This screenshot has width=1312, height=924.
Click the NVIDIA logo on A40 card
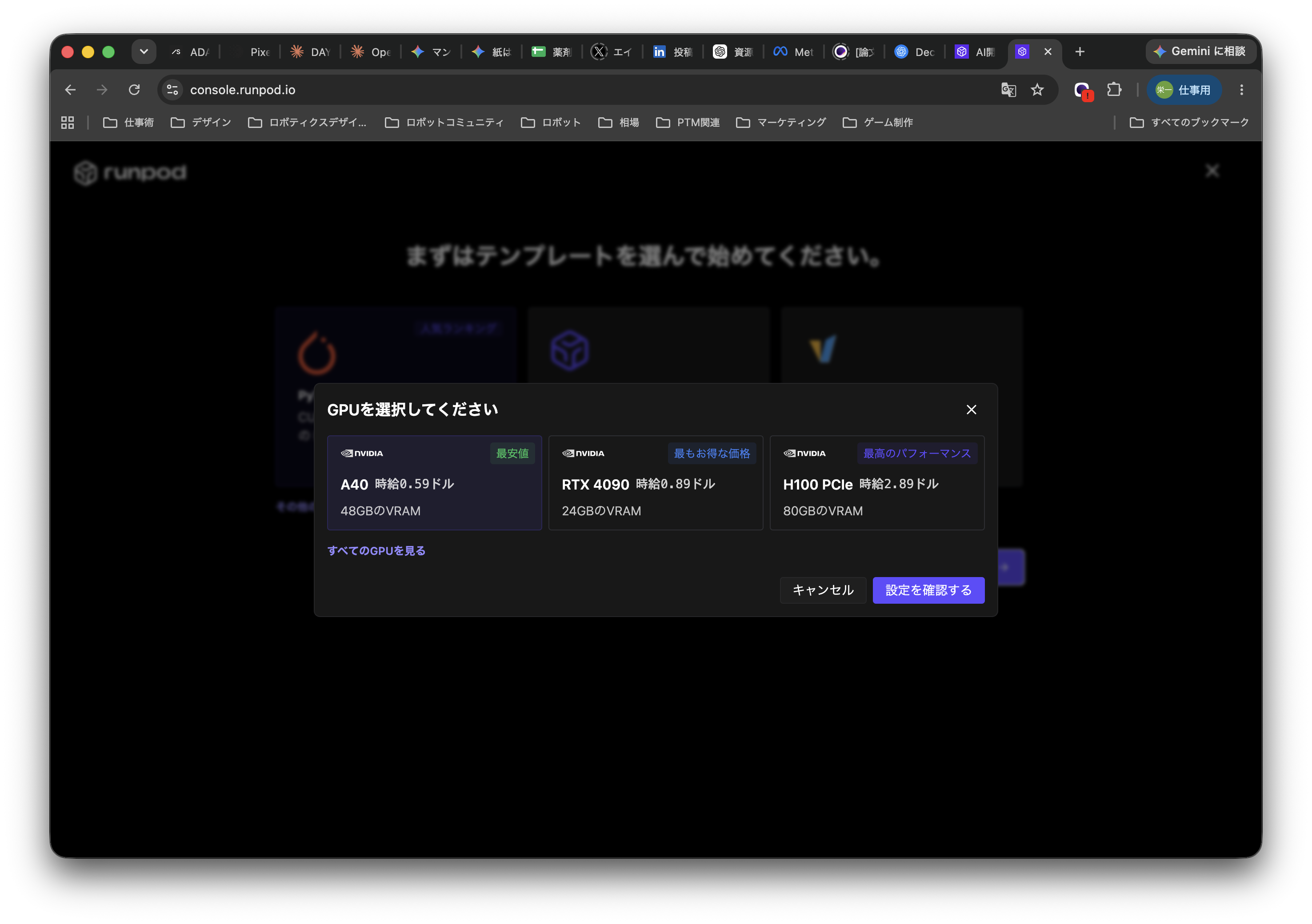[x=362, y=454]
